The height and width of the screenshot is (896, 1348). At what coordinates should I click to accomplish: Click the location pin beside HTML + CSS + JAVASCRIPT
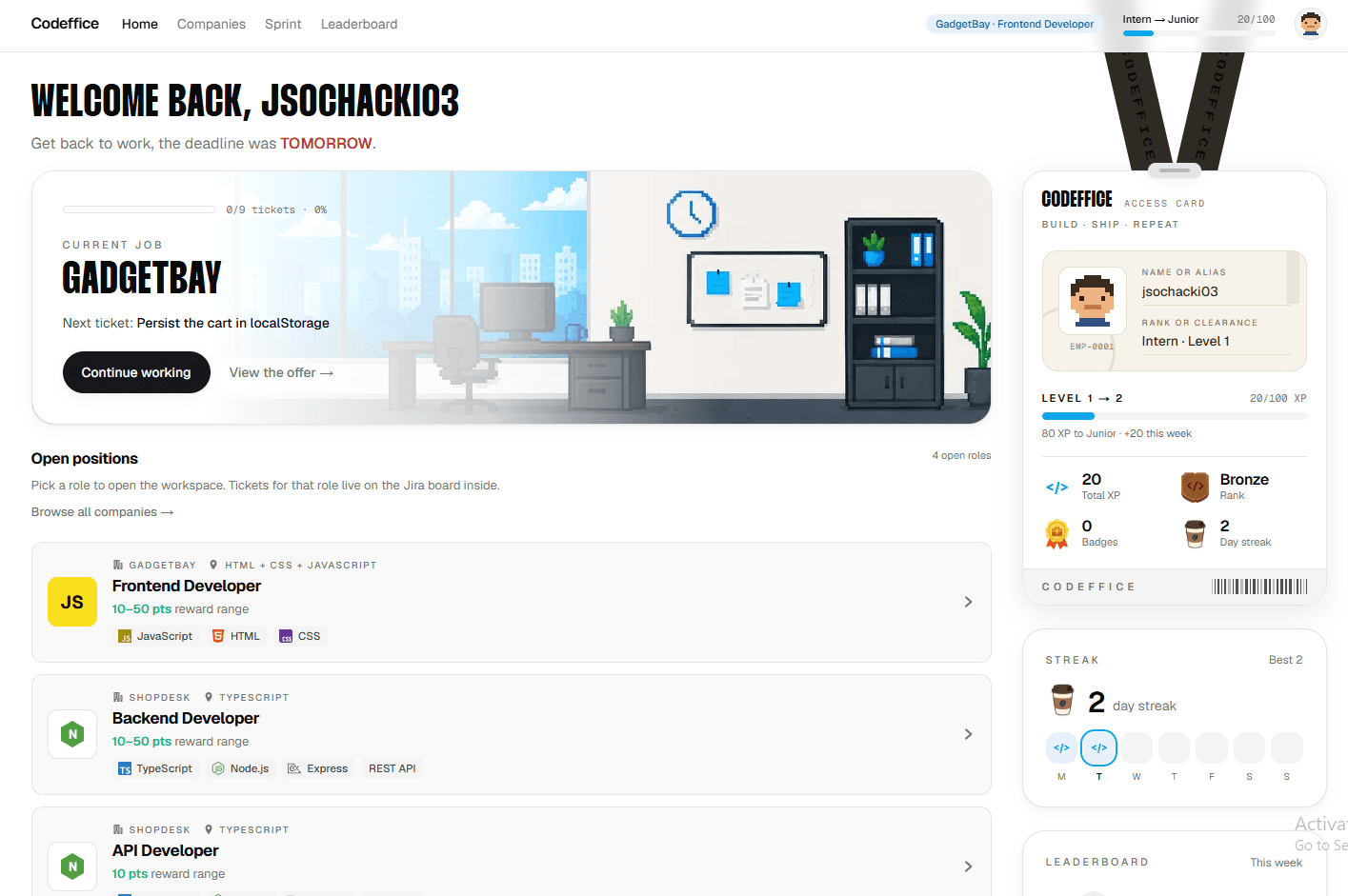[213, 565]
